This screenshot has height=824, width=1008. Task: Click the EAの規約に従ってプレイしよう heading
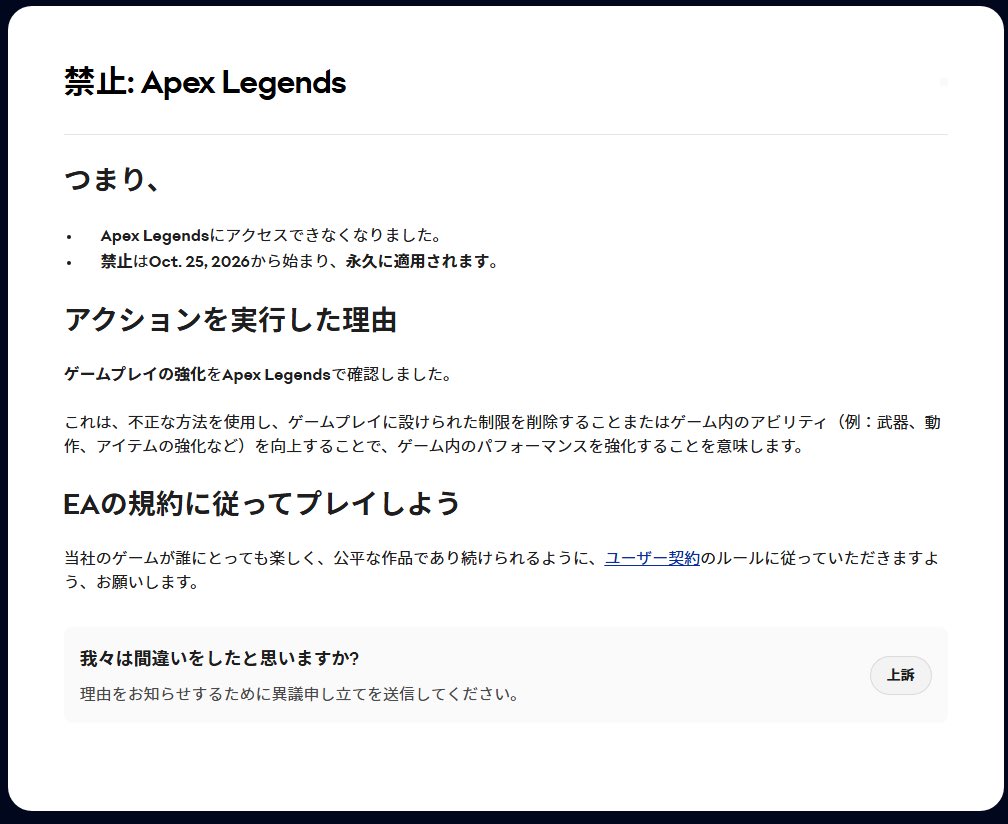tap(262, 503)
